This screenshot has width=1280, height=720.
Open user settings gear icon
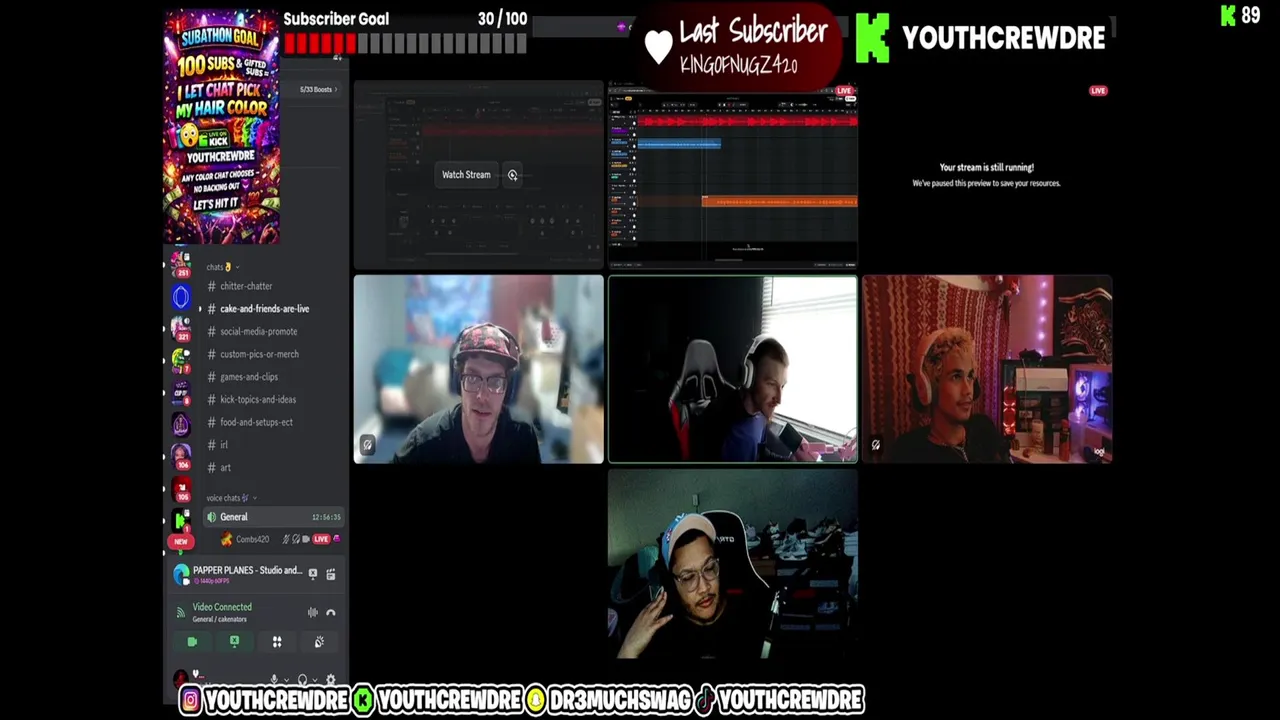(331, 680)
